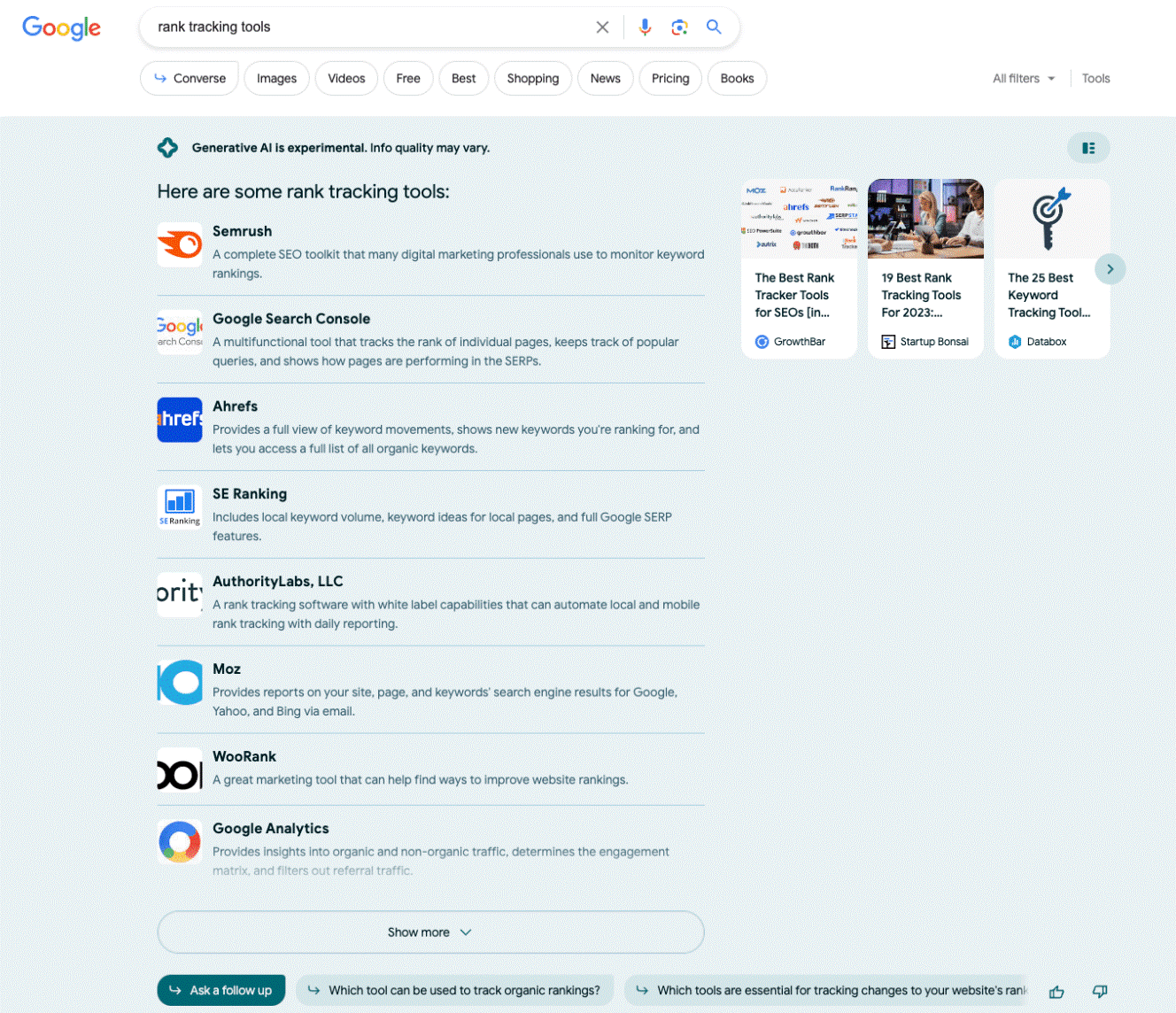Open the WooRank heading link
The width and height of the screenshot is (1176, 1013).
coord(244,757)
